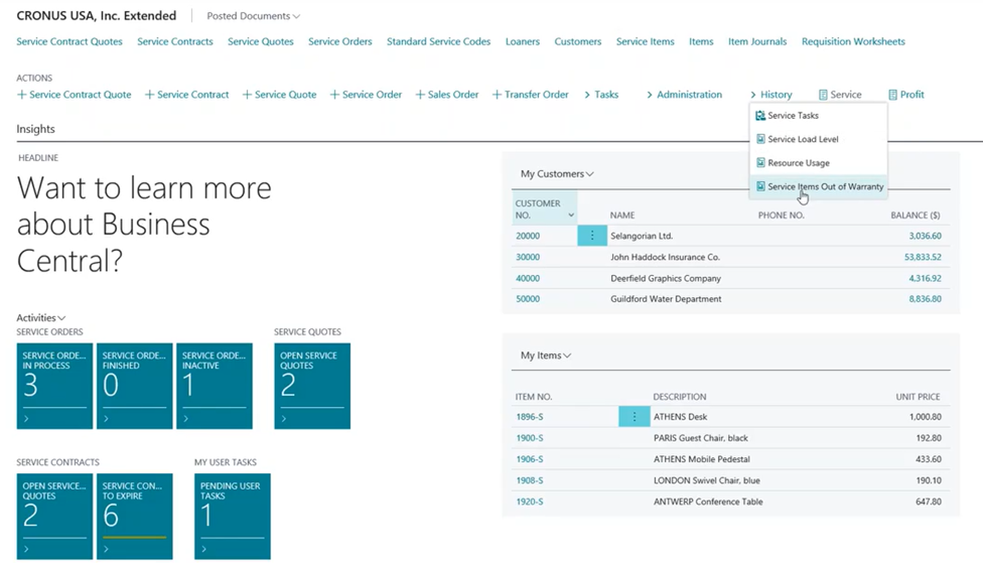Viewport: 983px width, 563px height.
Task: Sort by the Customer No. column header
Action: coord(538,209)
